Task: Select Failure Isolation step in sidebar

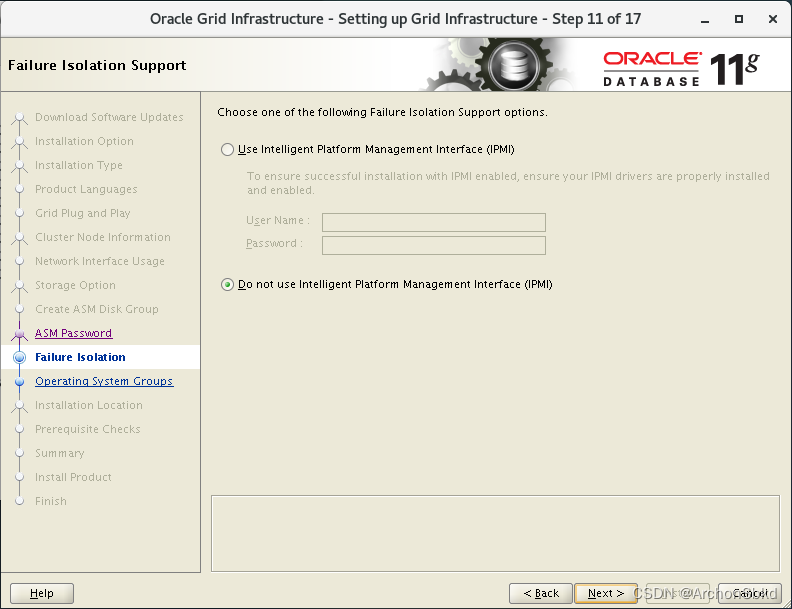Action: click(80, 357)
